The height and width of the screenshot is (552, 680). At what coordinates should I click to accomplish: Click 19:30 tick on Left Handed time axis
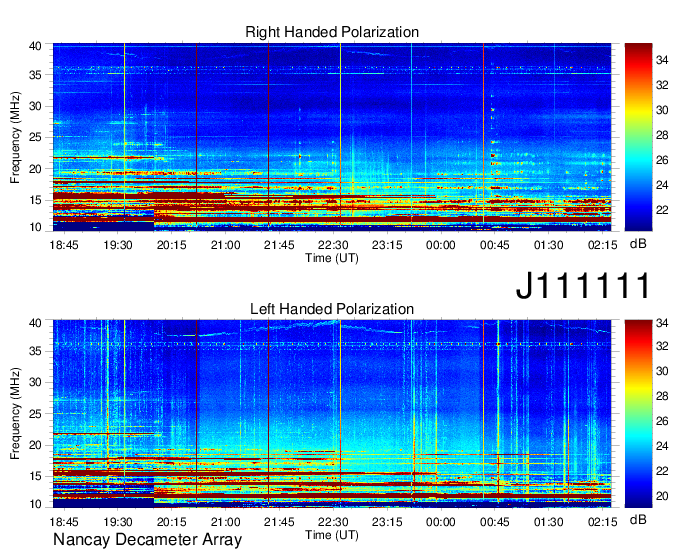pos(118,522)
